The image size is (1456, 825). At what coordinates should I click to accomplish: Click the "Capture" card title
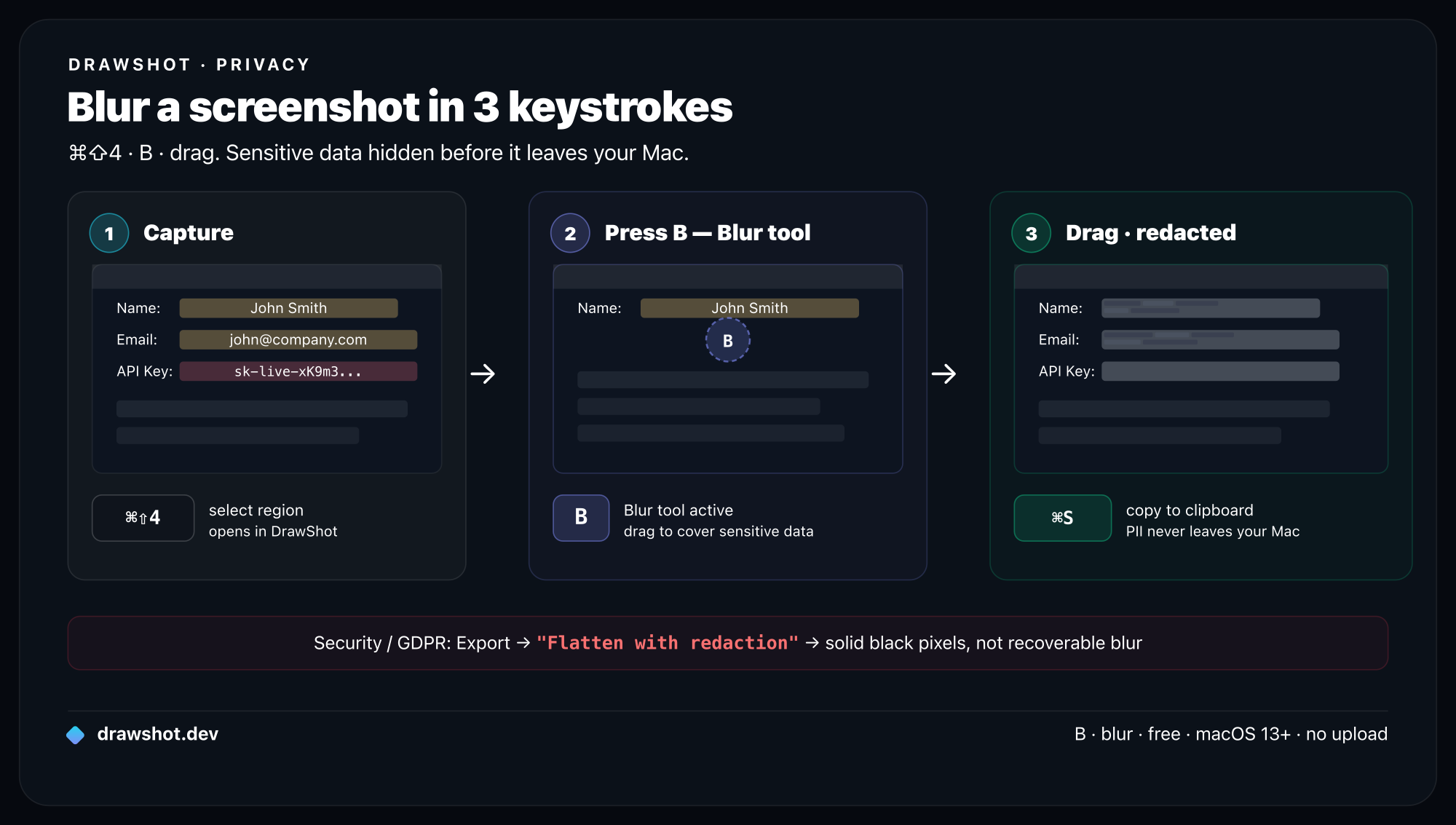click(x=189, y=233)
